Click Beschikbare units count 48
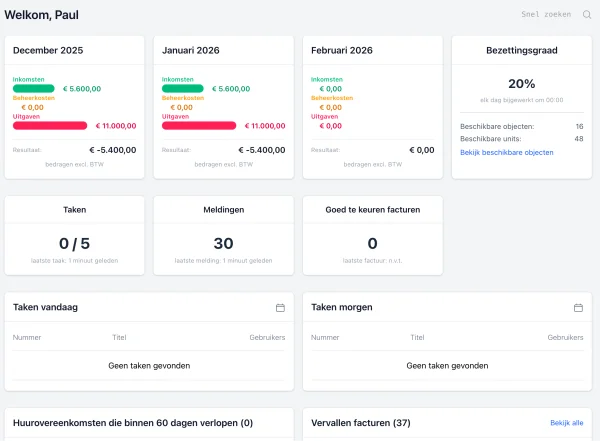 (579, 139)
